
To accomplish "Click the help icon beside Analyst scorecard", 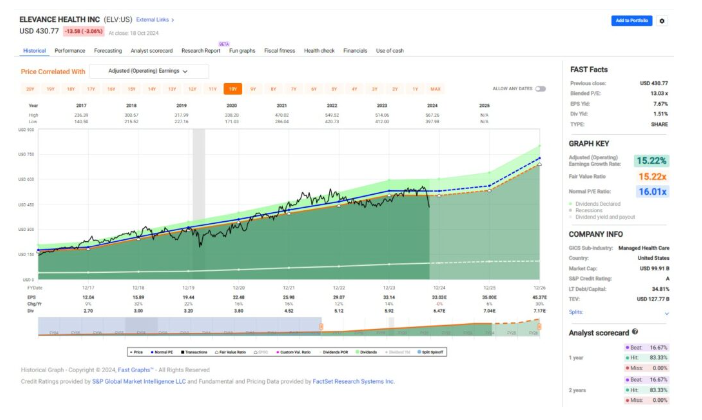I will pyautogui.click(x=635, y=332).
